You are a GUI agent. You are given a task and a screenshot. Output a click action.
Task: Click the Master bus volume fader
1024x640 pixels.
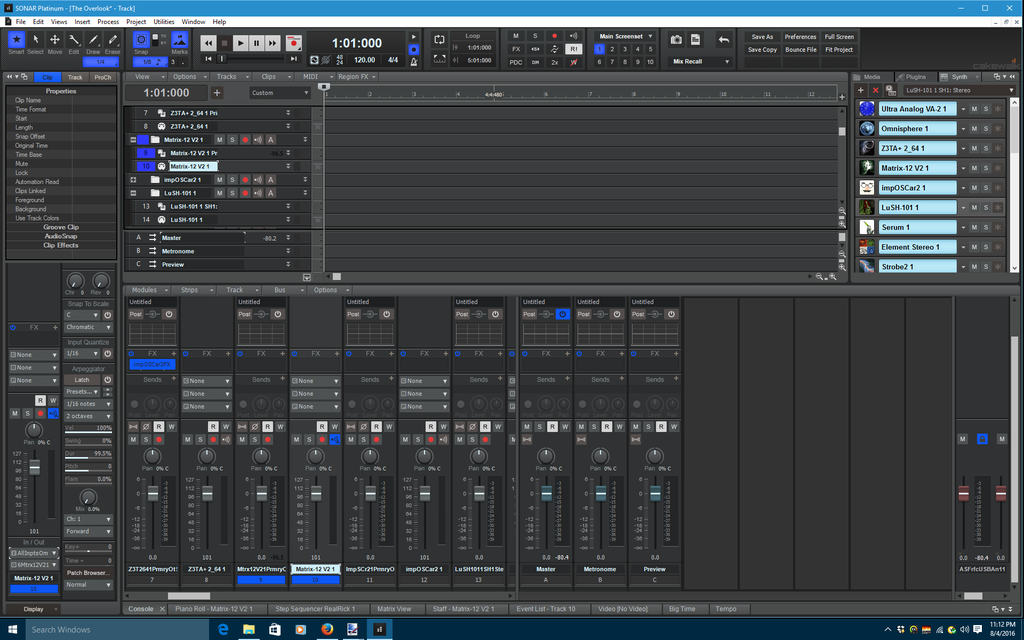click(x=546, y=495)
